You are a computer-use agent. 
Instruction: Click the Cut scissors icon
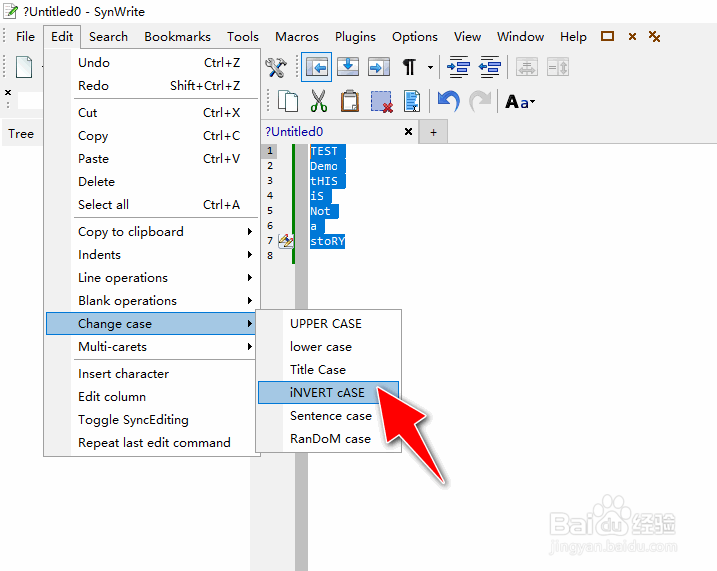coord(319,101)
